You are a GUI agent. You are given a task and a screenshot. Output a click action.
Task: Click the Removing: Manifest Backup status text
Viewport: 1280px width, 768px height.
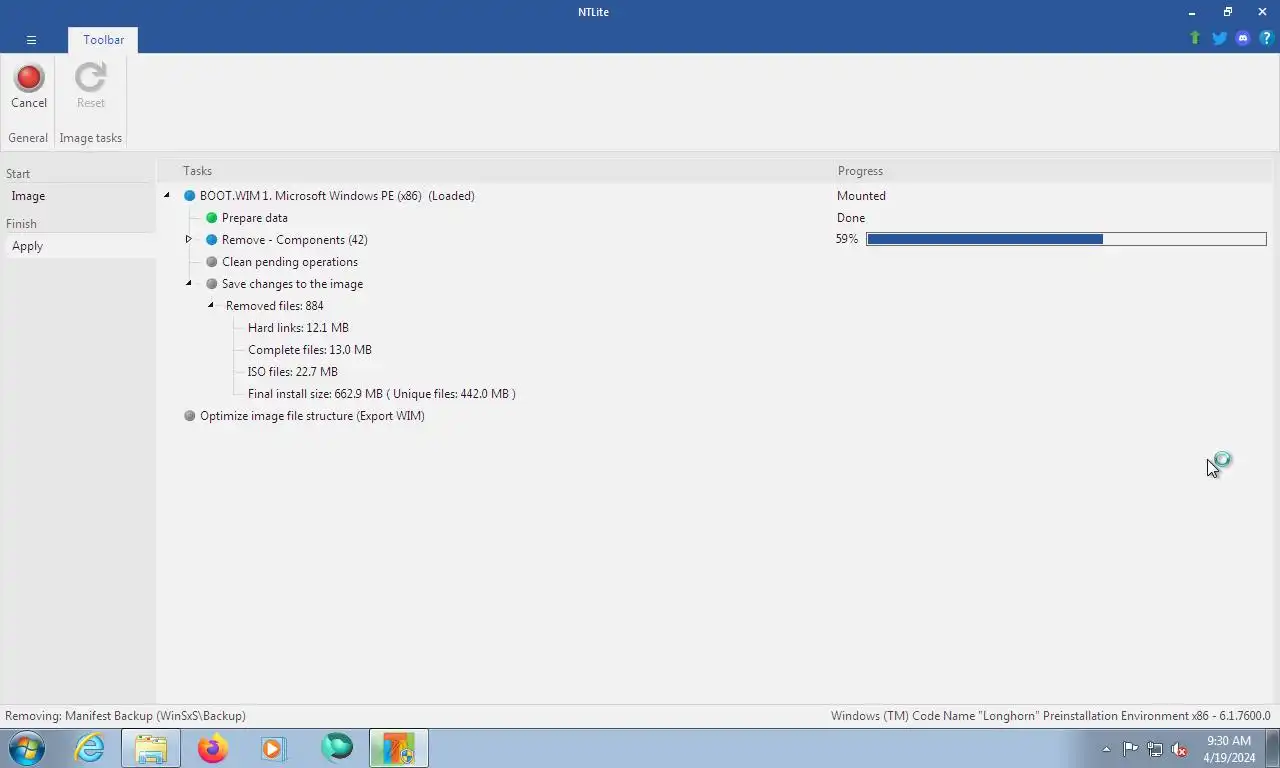[125, 716]
